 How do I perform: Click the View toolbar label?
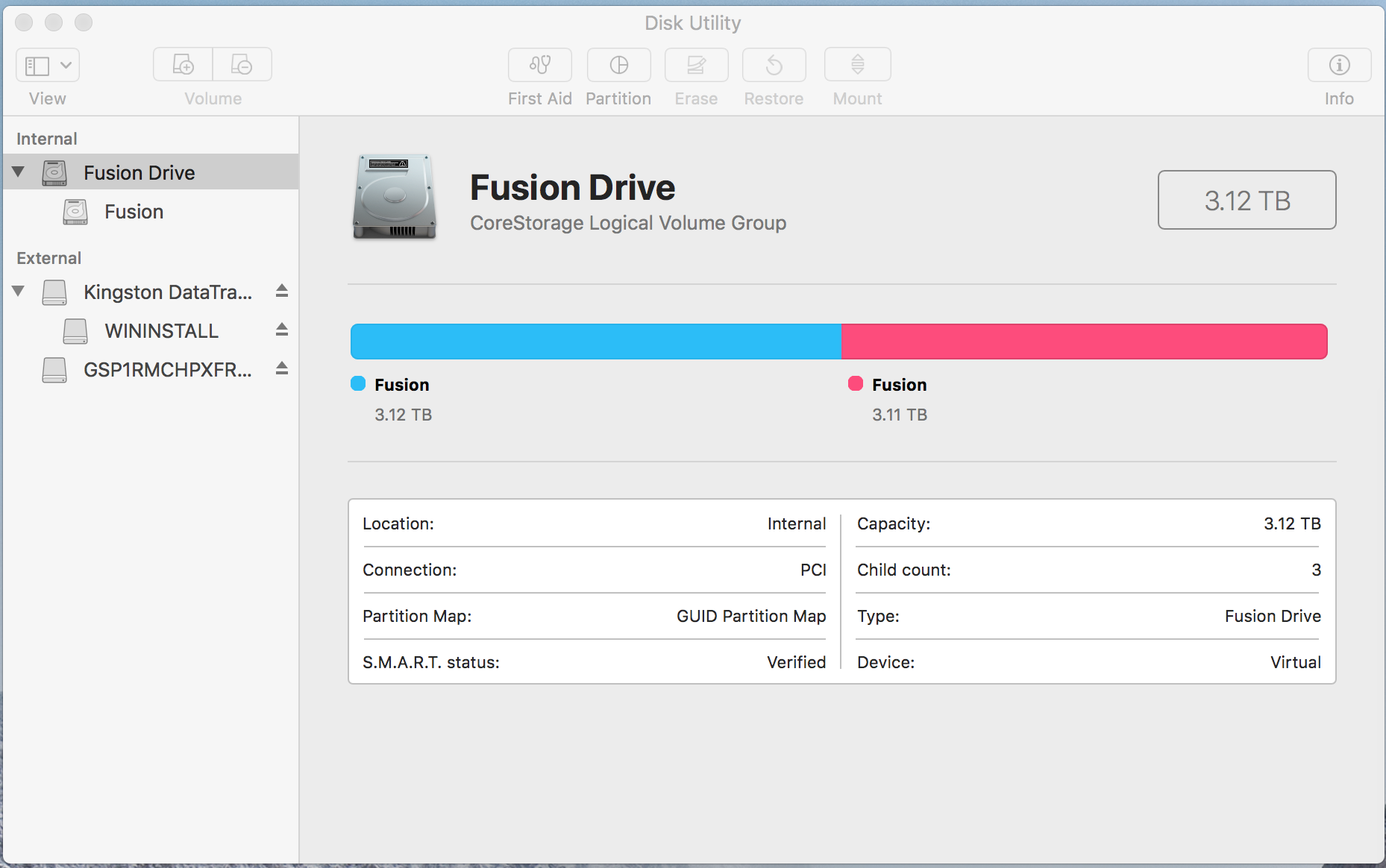coord(48,98)
